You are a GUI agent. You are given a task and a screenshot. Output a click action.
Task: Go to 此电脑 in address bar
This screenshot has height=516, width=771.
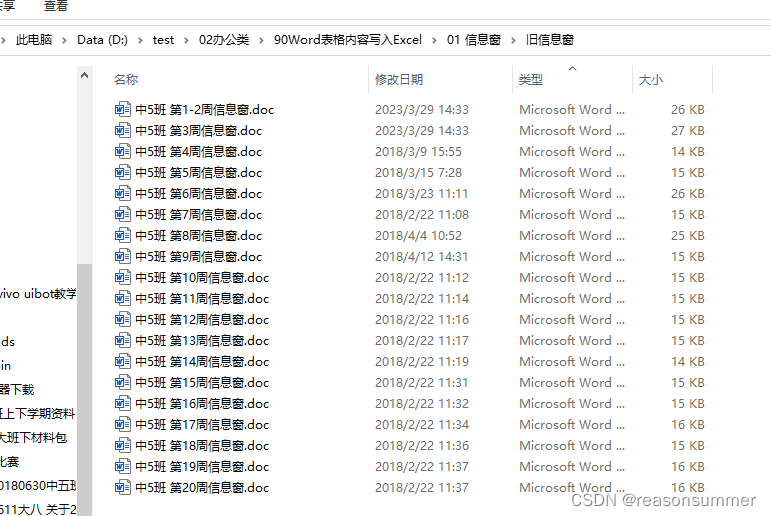(34, 40)
